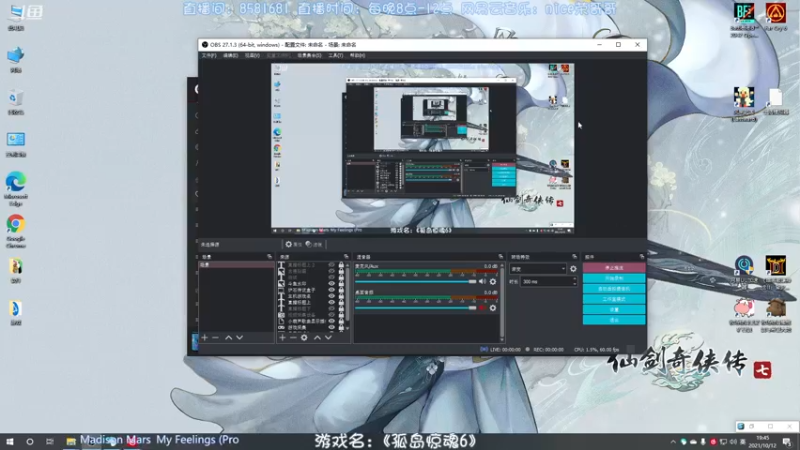Remove selected source with minus icon

[293, 338]
